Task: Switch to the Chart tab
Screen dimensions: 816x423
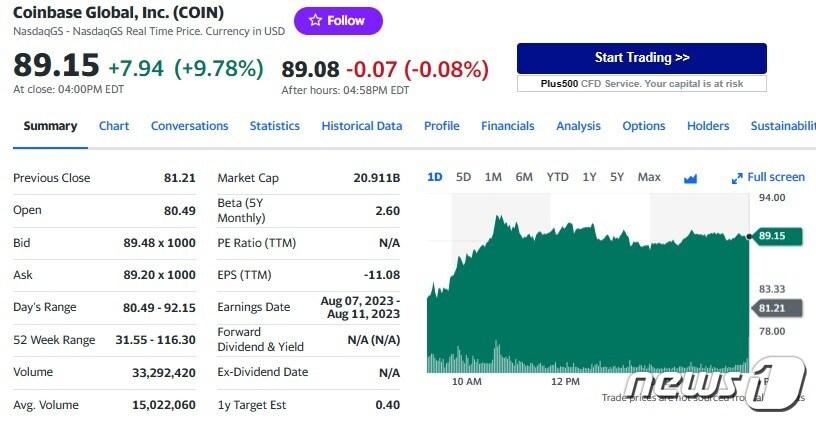Action: [114, 126]
